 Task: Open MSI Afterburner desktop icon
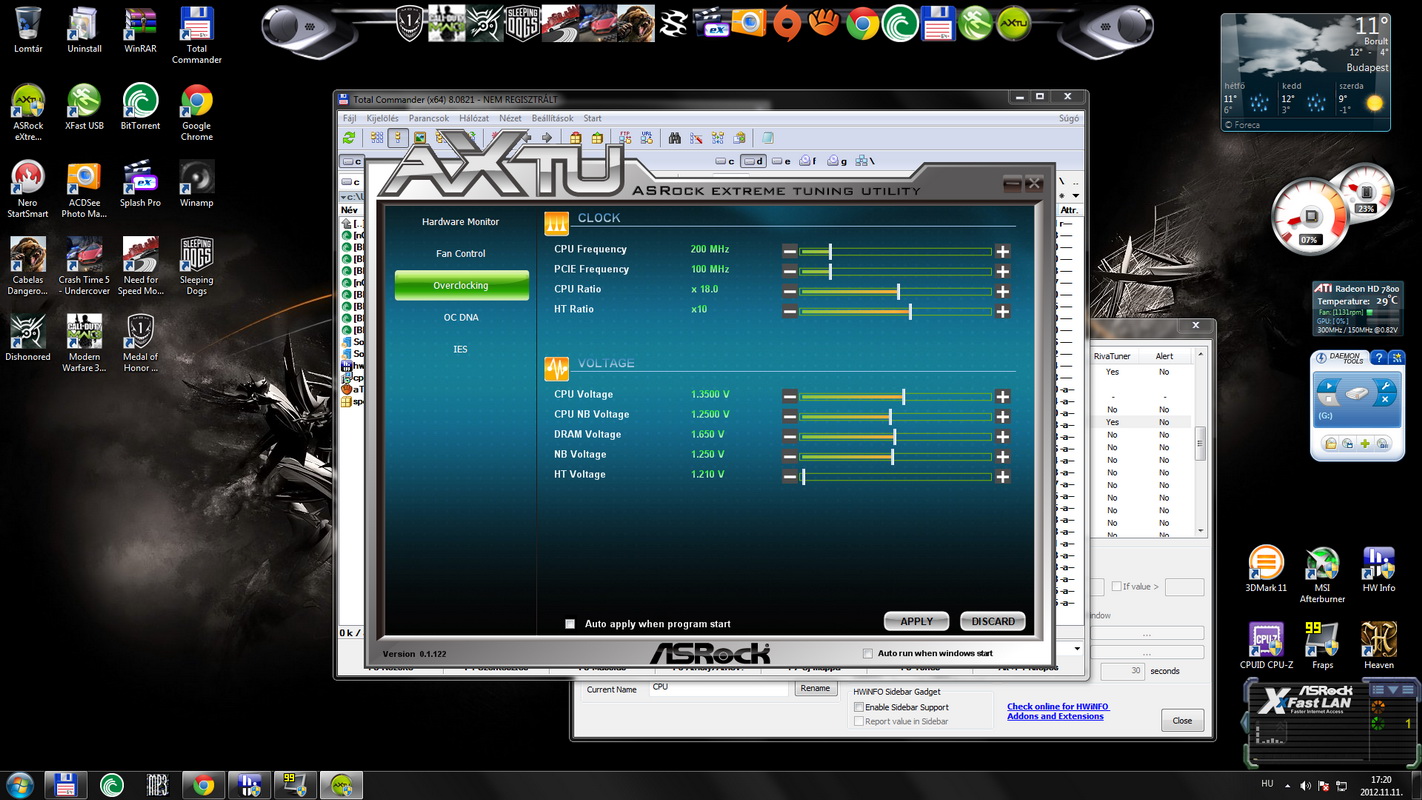tap(1322, 575)
